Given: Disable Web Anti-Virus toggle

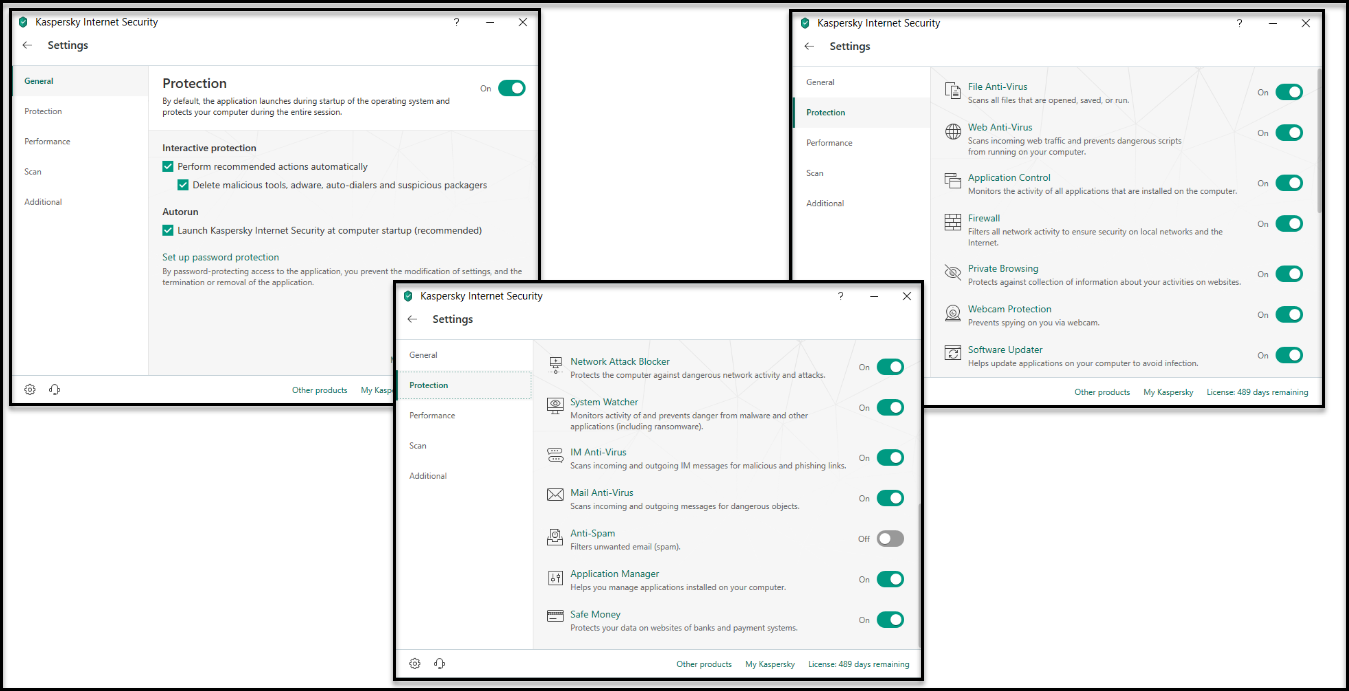Looking at the screenshot, I should click(1289, 132).
